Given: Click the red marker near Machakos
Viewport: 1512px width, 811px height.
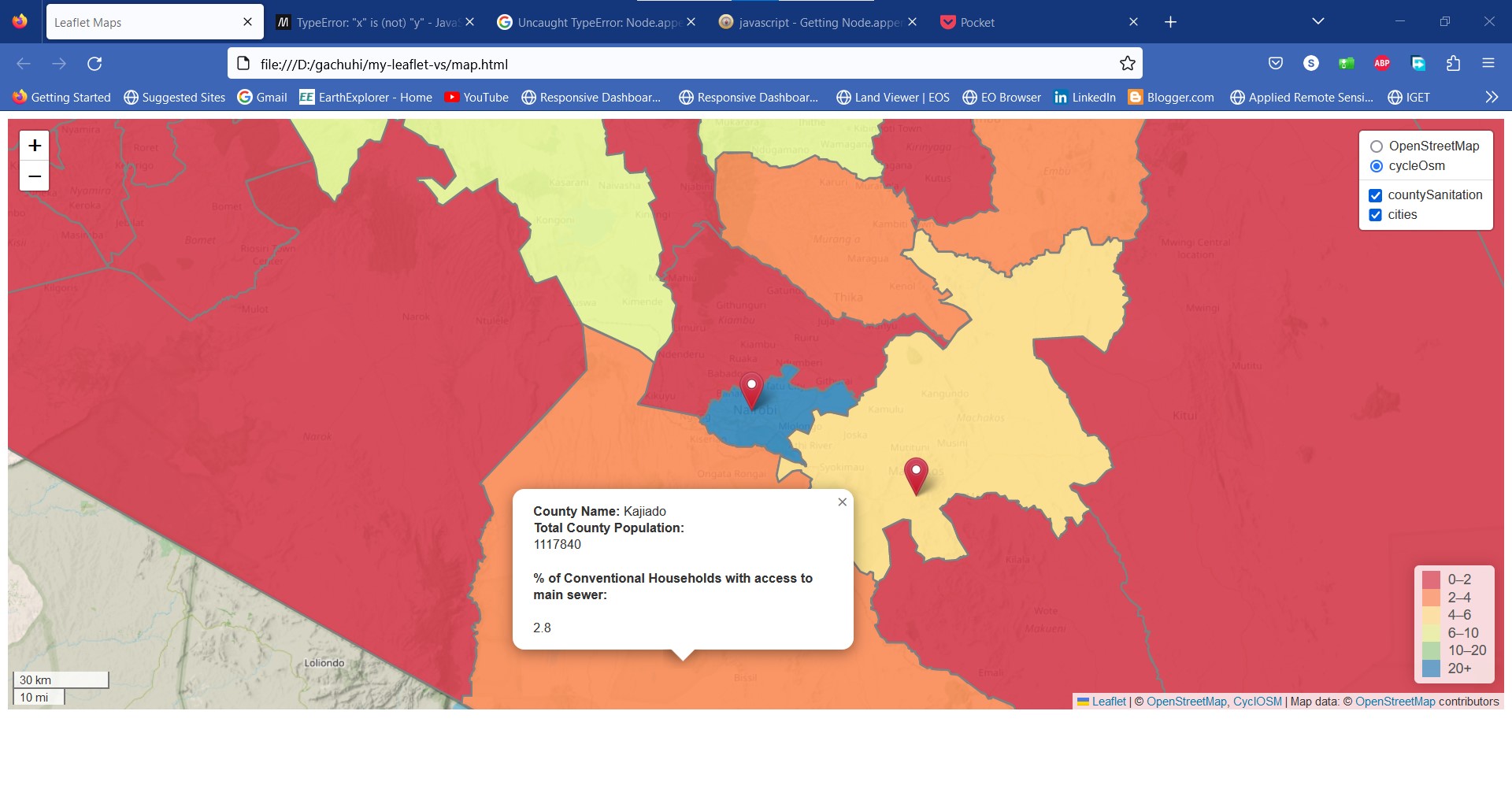Looking at the screenshot, I should (x=916, y=474).
